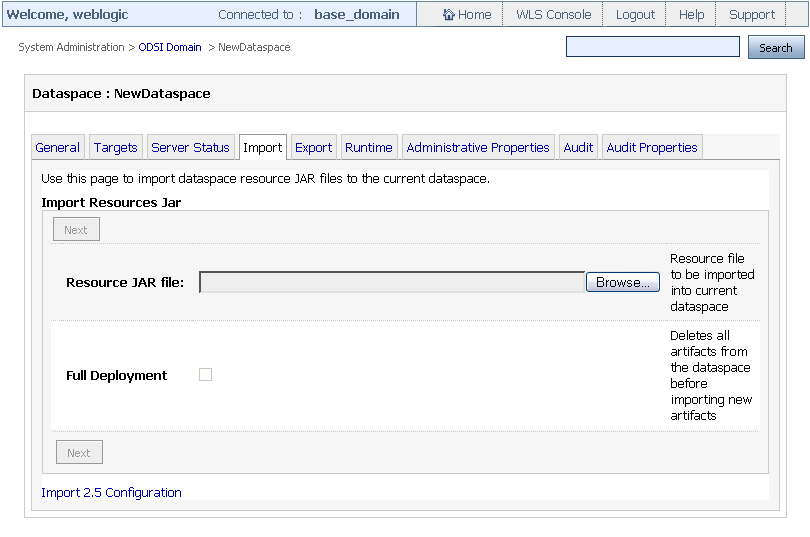Open the Audit Properties tab

click(651, 148)
